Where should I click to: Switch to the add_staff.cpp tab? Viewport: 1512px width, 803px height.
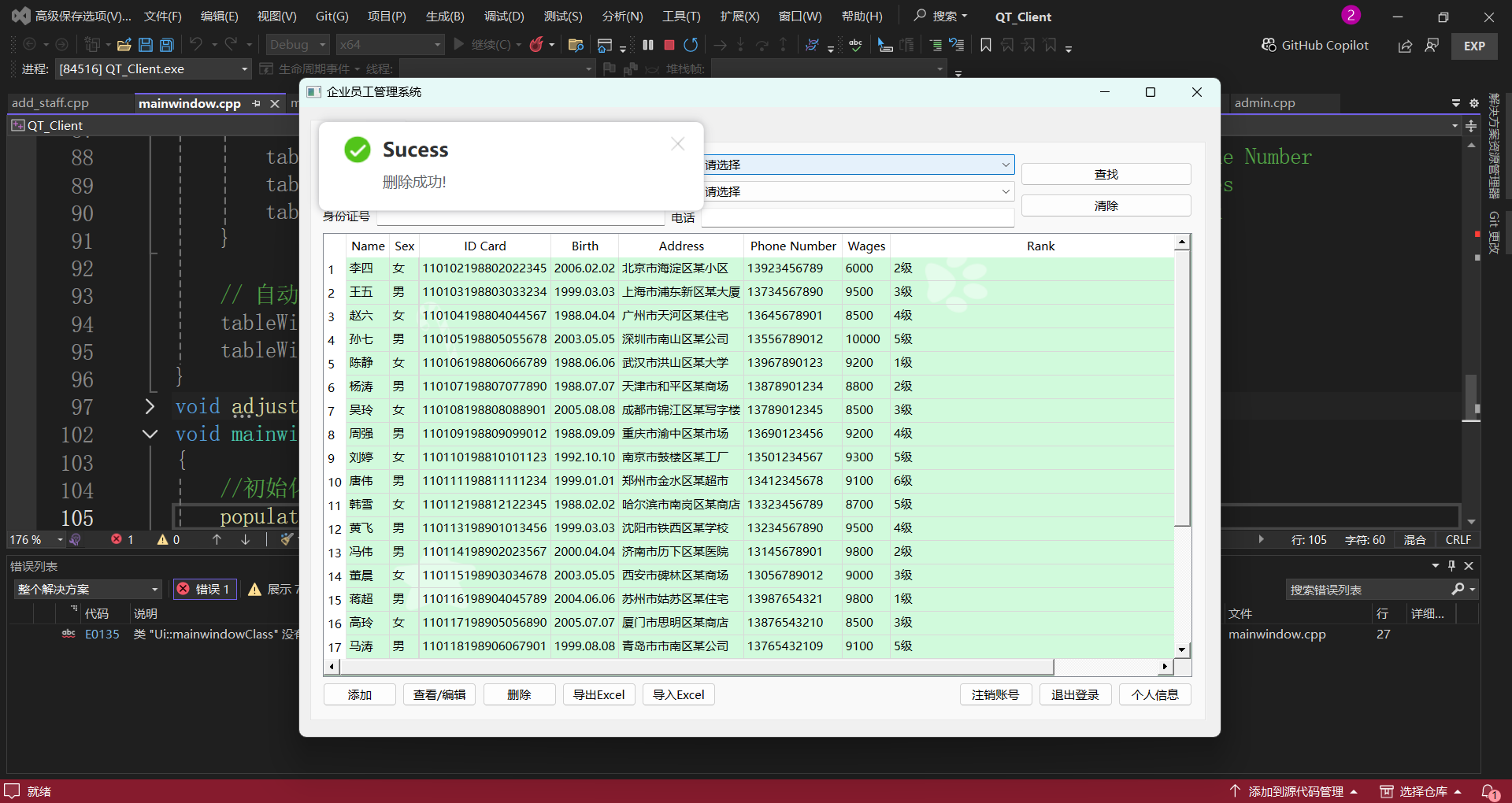(50, 103)
